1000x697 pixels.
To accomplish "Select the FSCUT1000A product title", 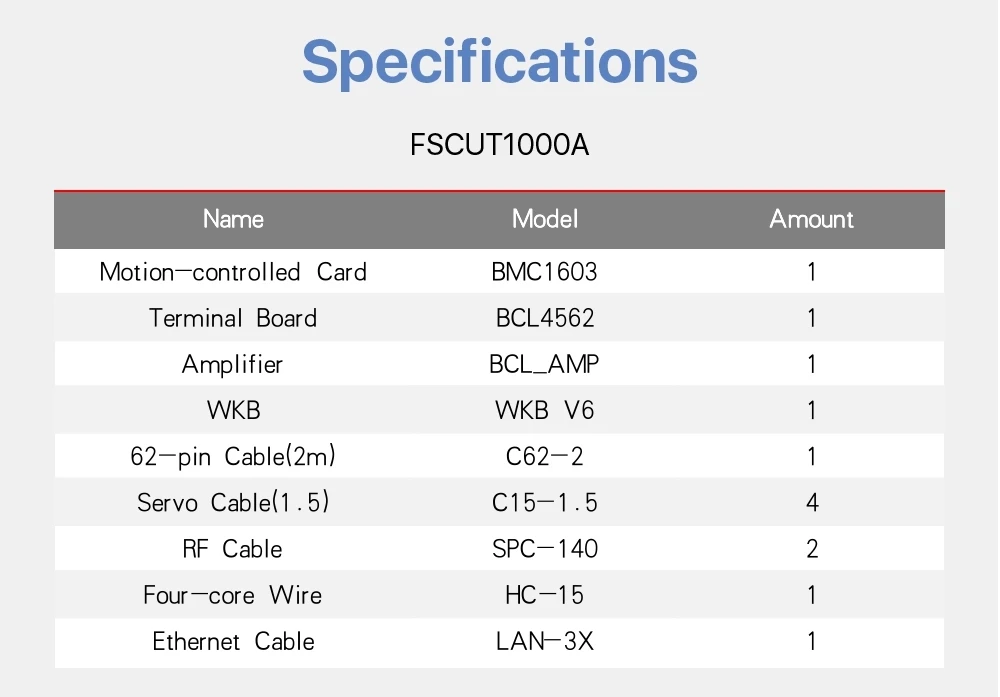I will pos(499,145).
